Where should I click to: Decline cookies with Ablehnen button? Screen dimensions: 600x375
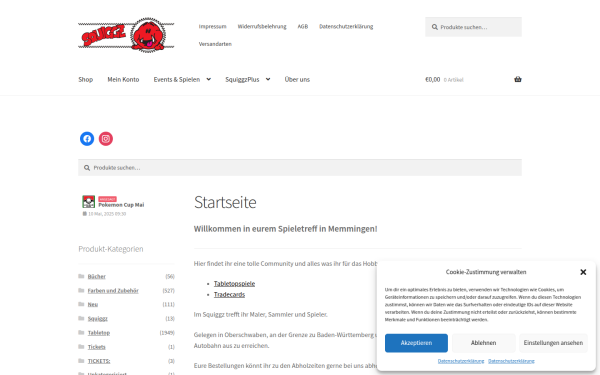(x=483, y=343)
